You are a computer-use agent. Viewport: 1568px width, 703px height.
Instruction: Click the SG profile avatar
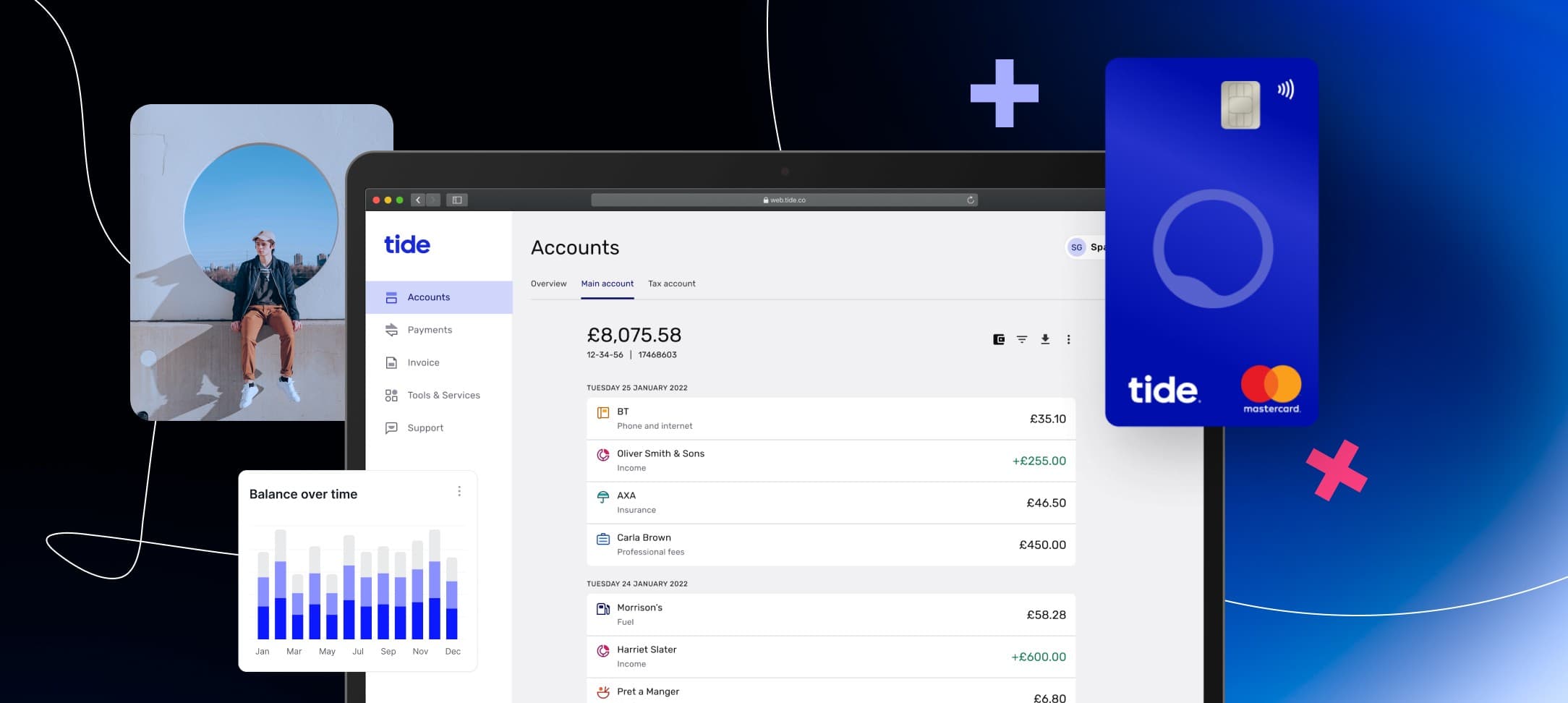1077,247
